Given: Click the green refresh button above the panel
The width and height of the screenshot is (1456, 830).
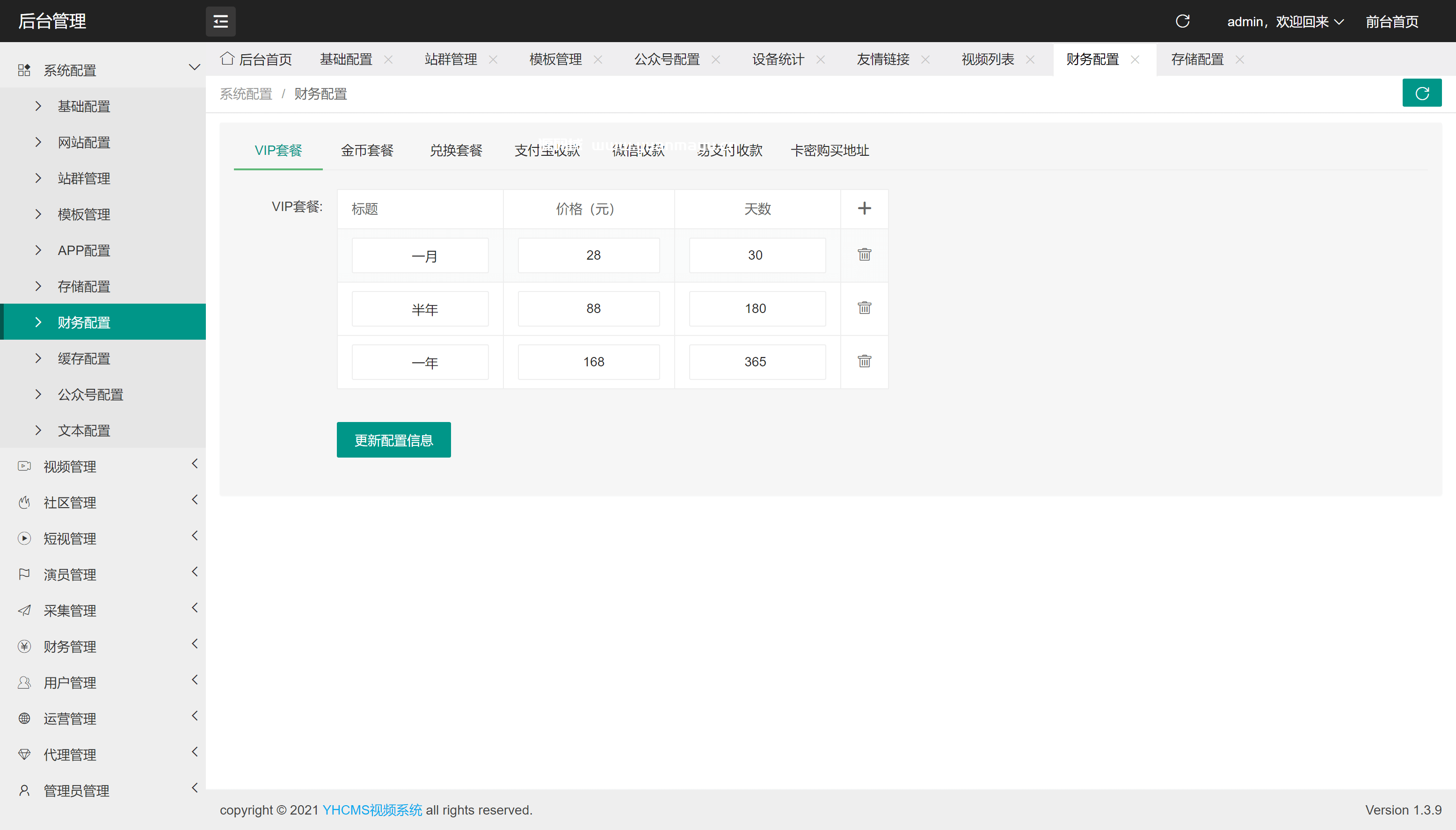Looking at the screenshot, I should click(x=1422, y=92).
